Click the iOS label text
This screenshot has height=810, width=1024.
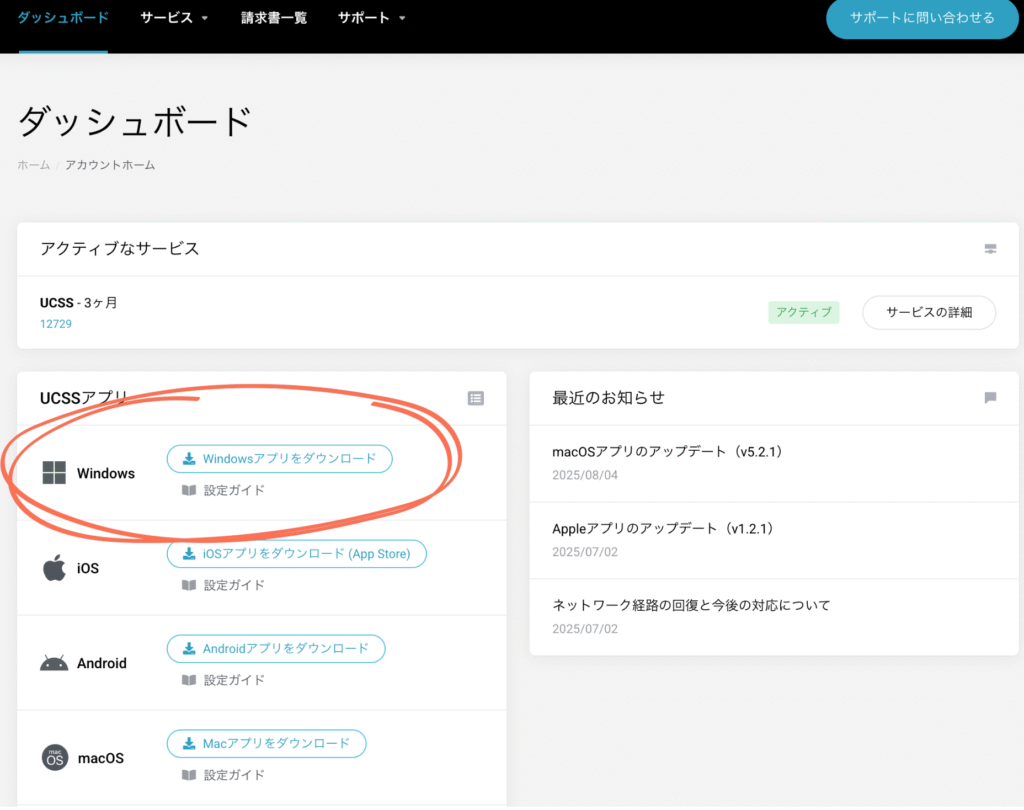coord(88,568)
